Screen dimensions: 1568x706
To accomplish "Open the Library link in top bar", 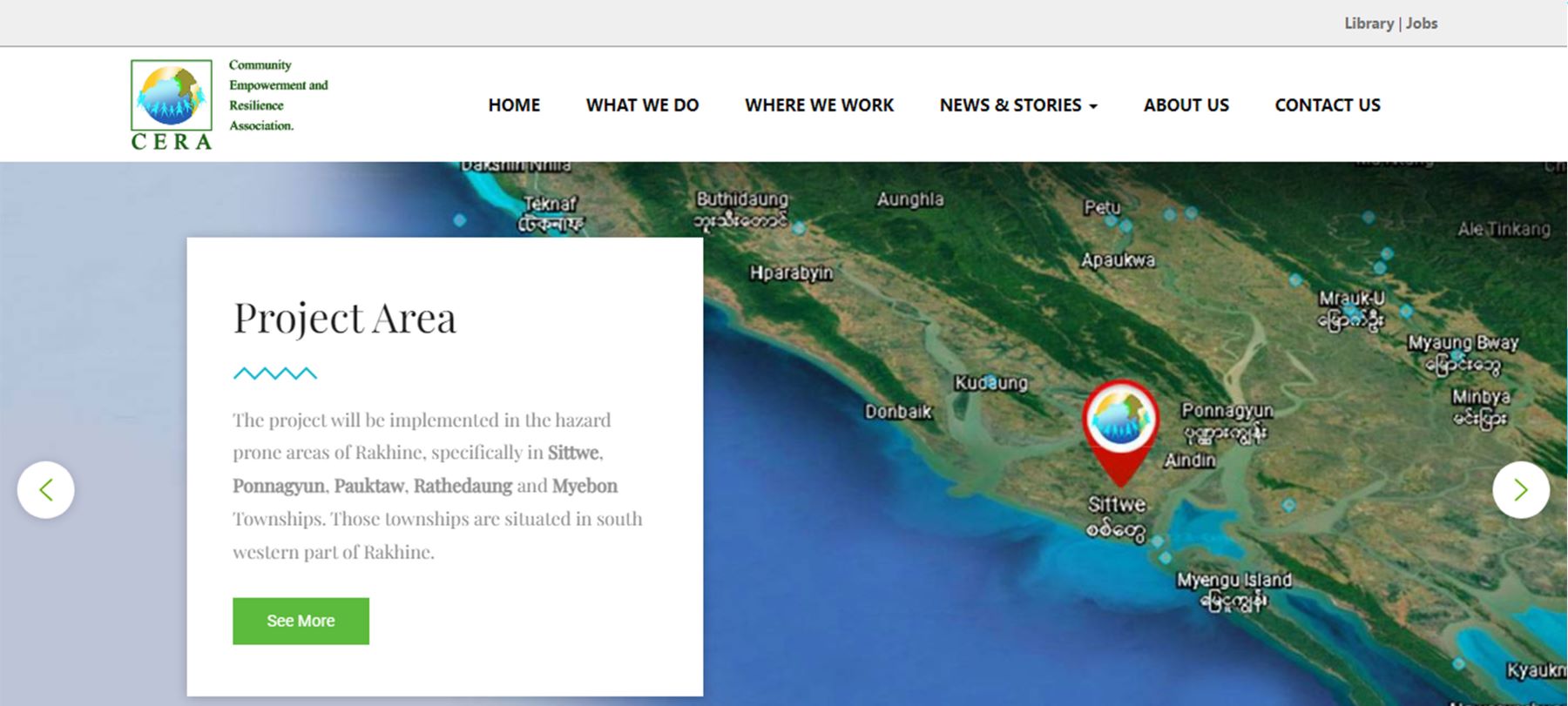I will 1369,24.
